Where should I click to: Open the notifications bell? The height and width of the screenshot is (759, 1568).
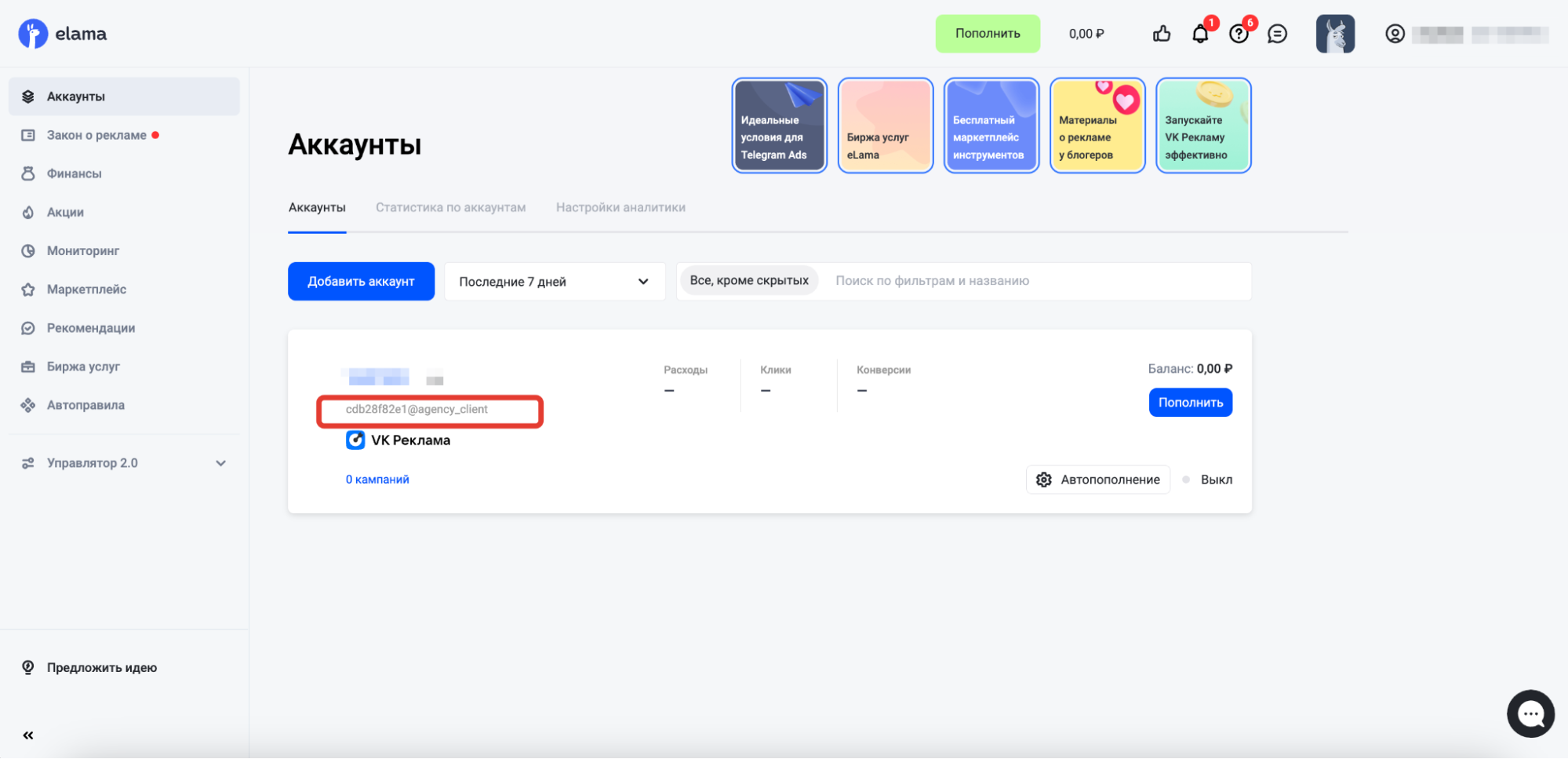[1200, 34]
